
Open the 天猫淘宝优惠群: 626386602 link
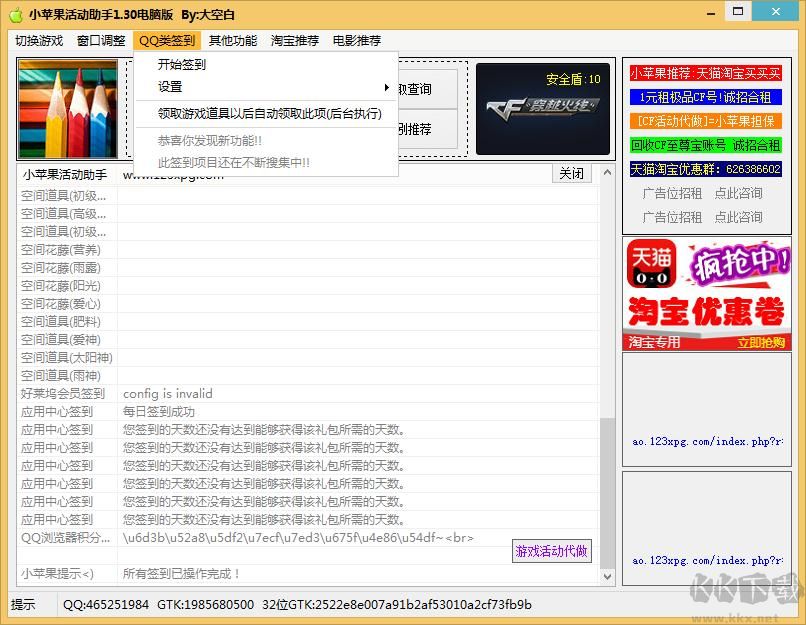click(706, 169)
